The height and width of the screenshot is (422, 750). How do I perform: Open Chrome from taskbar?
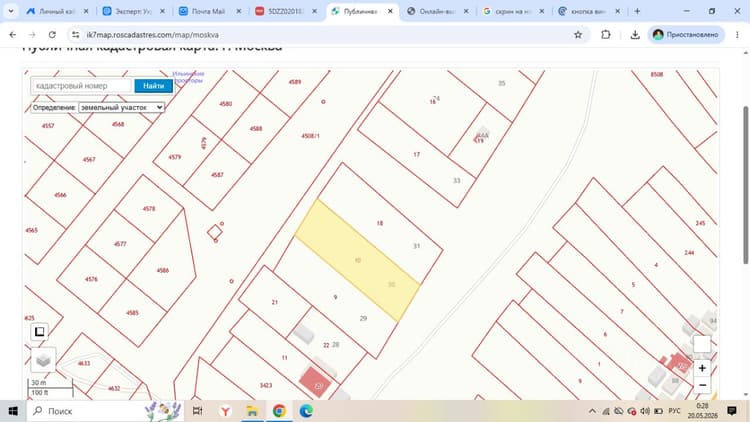pyautogui.click(x=279, y=411)
